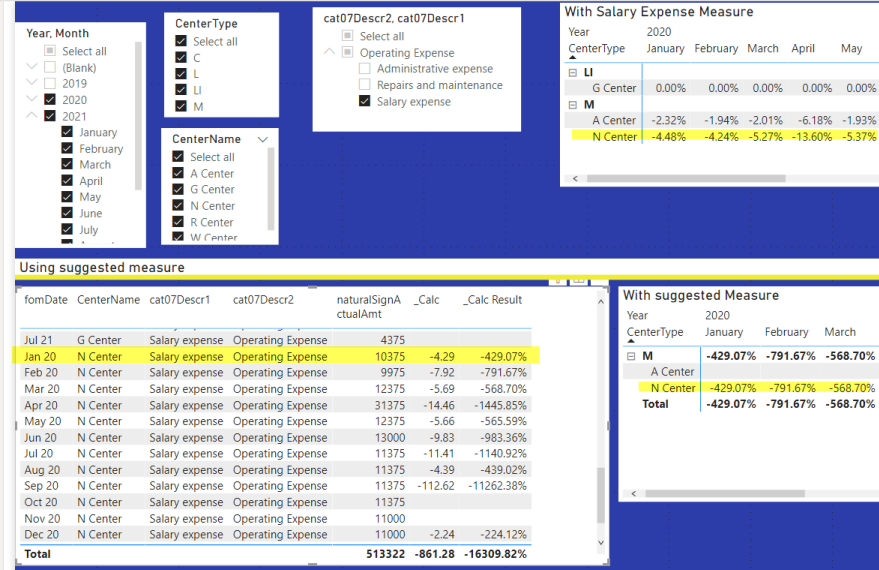The image size is (879, 570).
Task: Select the '-13.60%' N Center cell in top matrix
Action: point(812,137)
